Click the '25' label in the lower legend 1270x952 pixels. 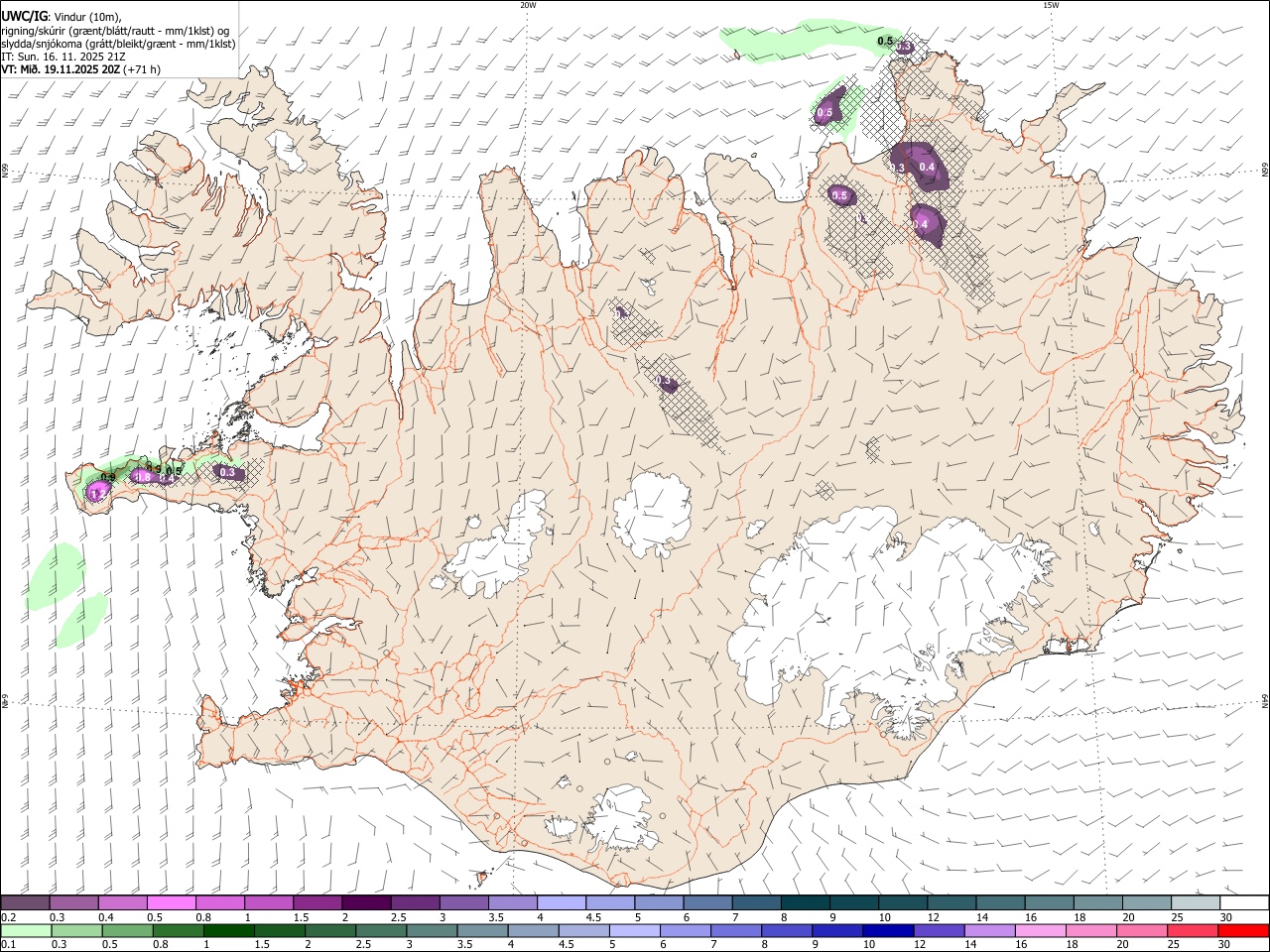tap(1173, 944)
